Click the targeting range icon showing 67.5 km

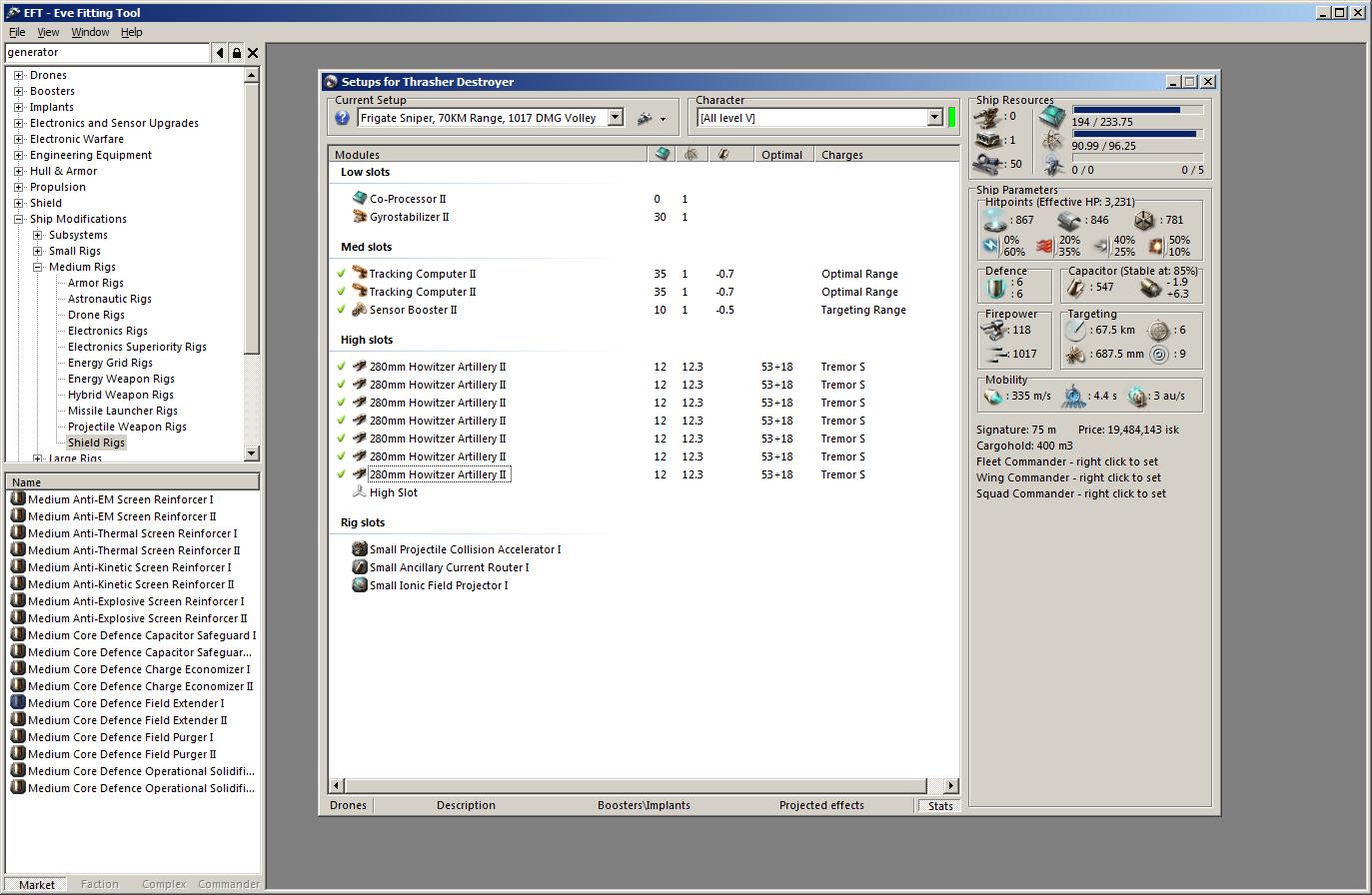(x=1076, y=330)
